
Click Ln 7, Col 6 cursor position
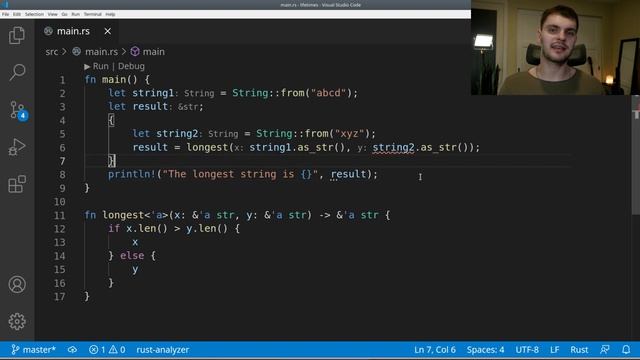[x=435, y=350]
